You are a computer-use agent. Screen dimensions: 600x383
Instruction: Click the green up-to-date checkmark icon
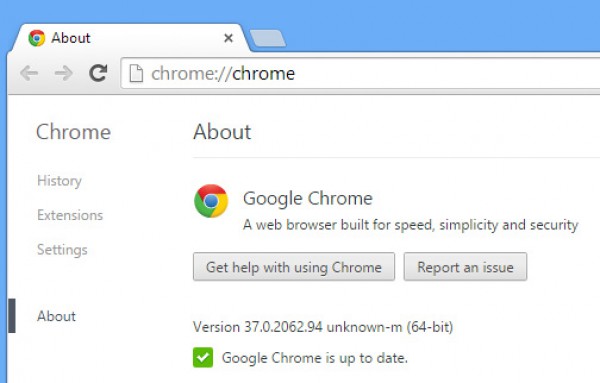[203, 357]
